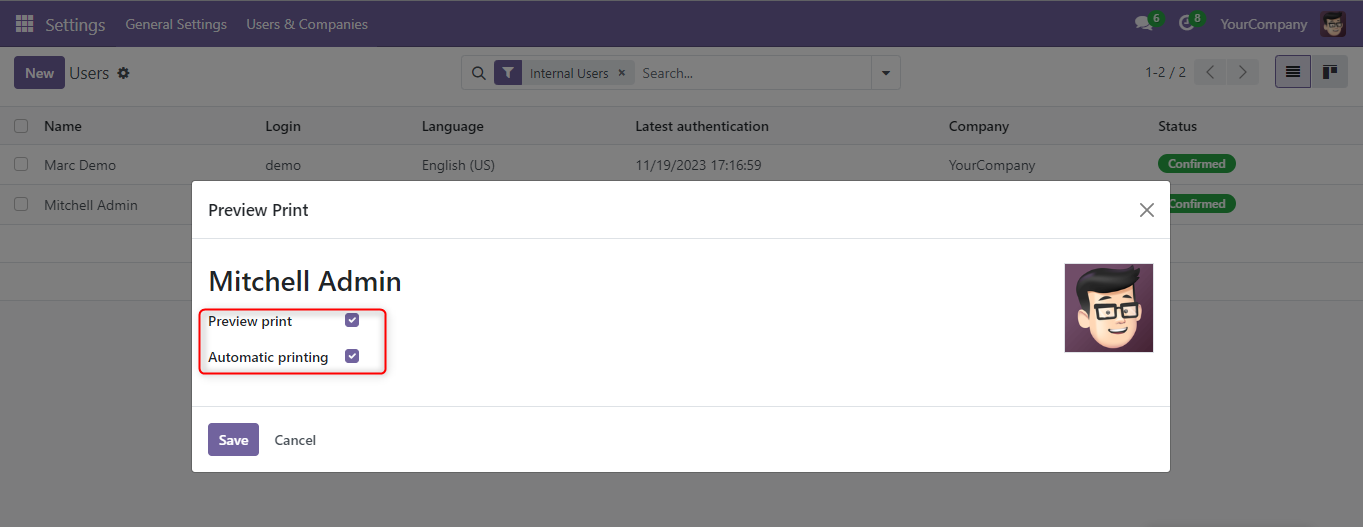
Task: Open the conversations chat icon
Action: (1143, 24)
